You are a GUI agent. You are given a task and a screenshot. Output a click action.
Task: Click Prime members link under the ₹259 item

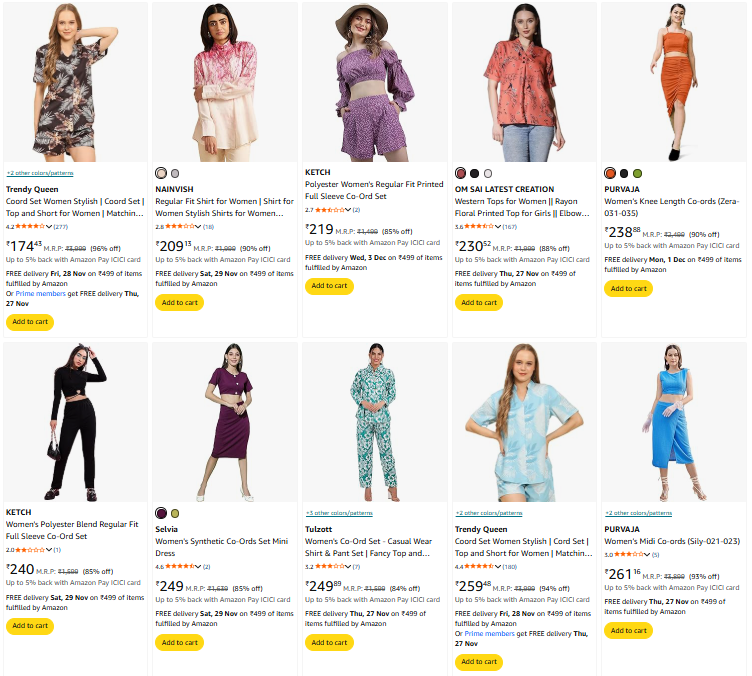487,633
